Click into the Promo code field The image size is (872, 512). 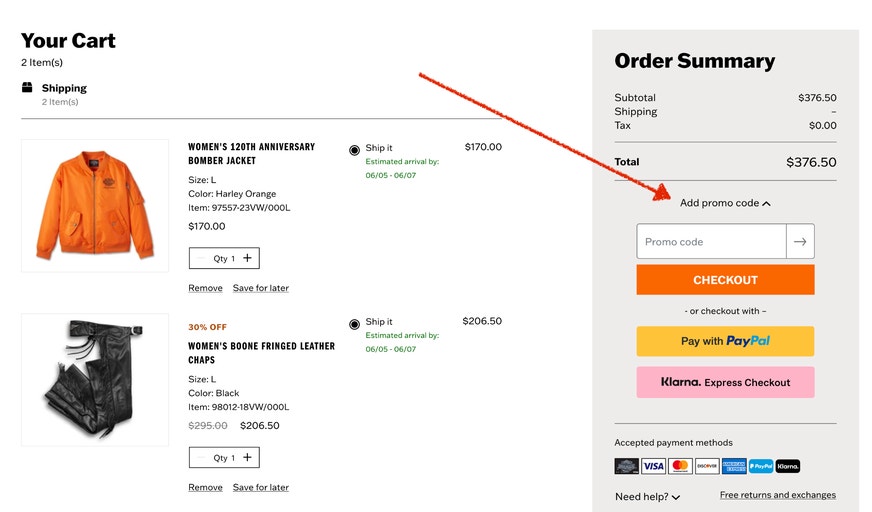711,241
